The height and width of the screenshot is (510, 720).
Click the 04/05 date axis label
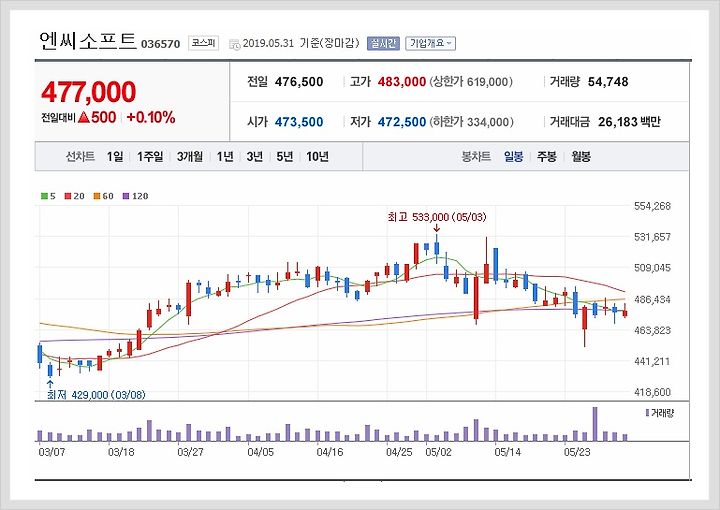(x=260, y=452)
